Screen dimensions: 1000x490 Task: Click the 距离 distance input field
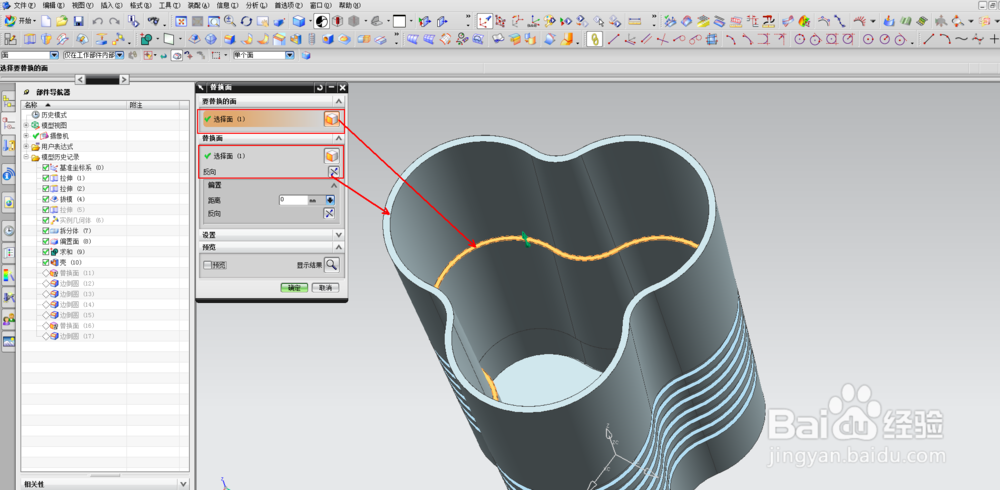293,200
